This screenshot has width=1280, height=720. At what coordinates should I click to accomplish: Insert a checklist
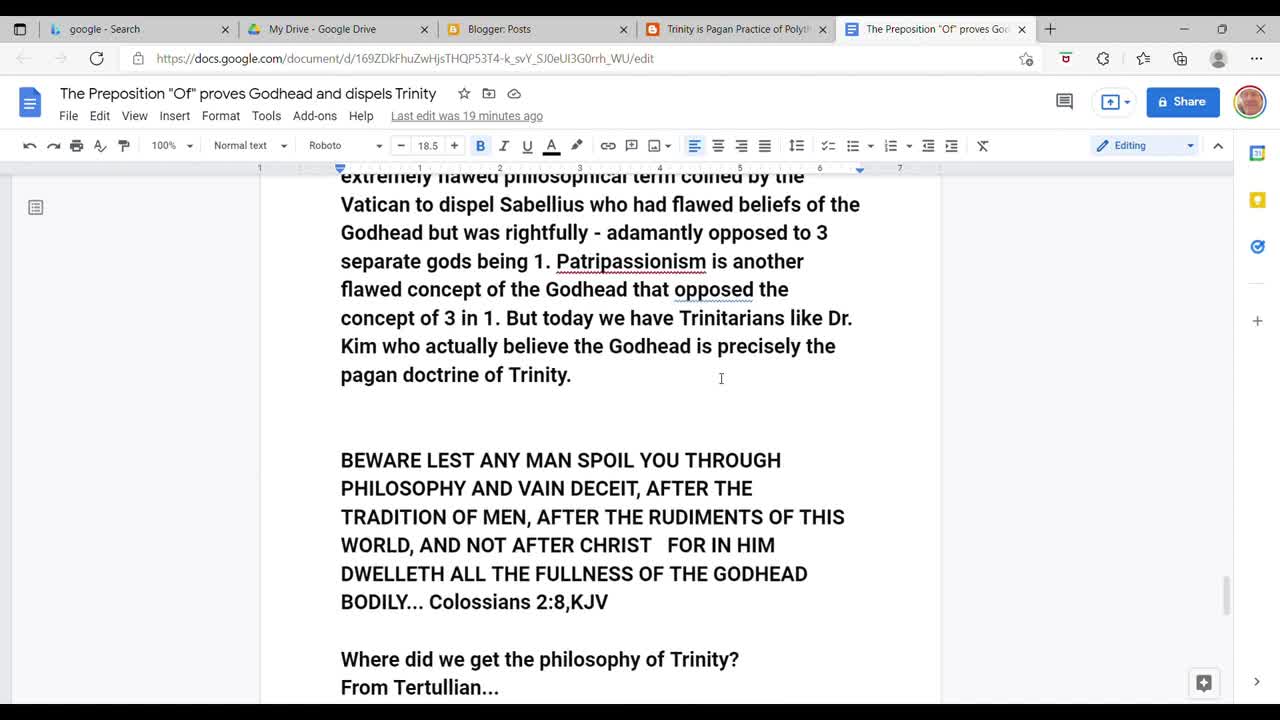point(828,146)
